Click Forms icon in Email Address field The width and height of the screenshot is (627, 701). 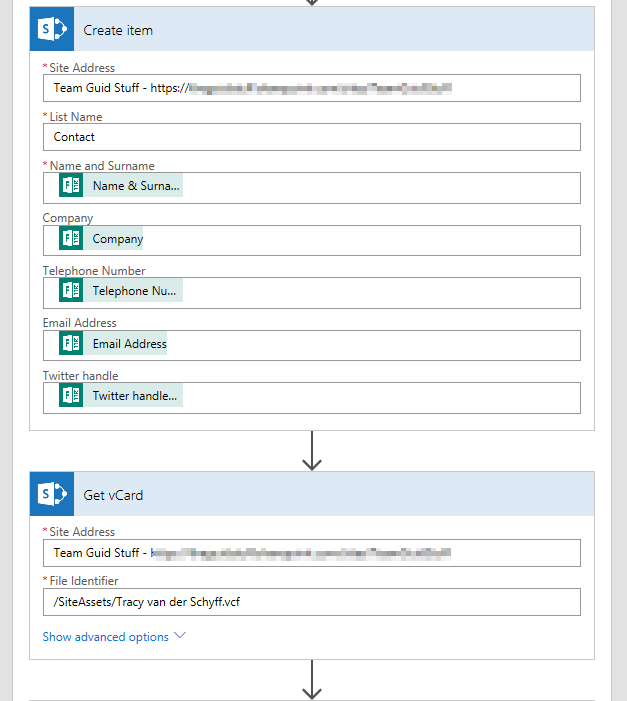coord(71,343)
